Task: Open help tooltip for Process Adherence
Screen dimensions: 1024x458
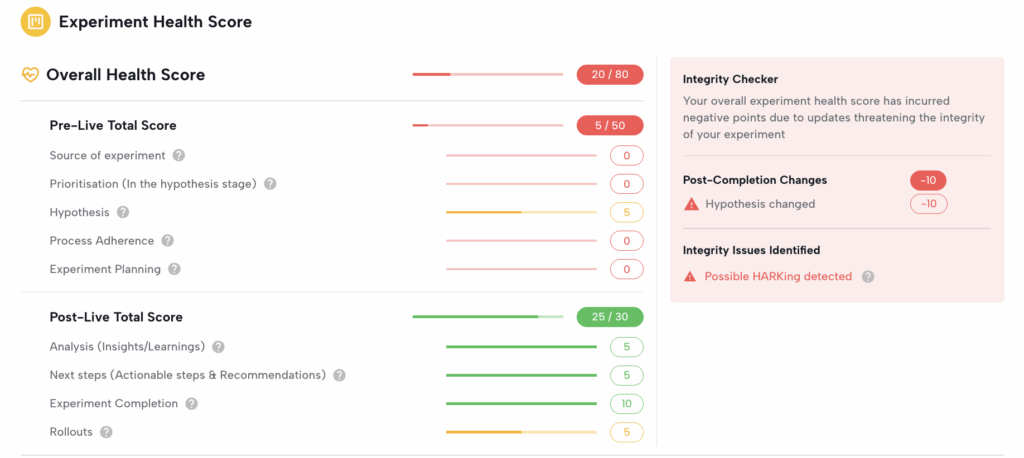Action: [167, 240]
